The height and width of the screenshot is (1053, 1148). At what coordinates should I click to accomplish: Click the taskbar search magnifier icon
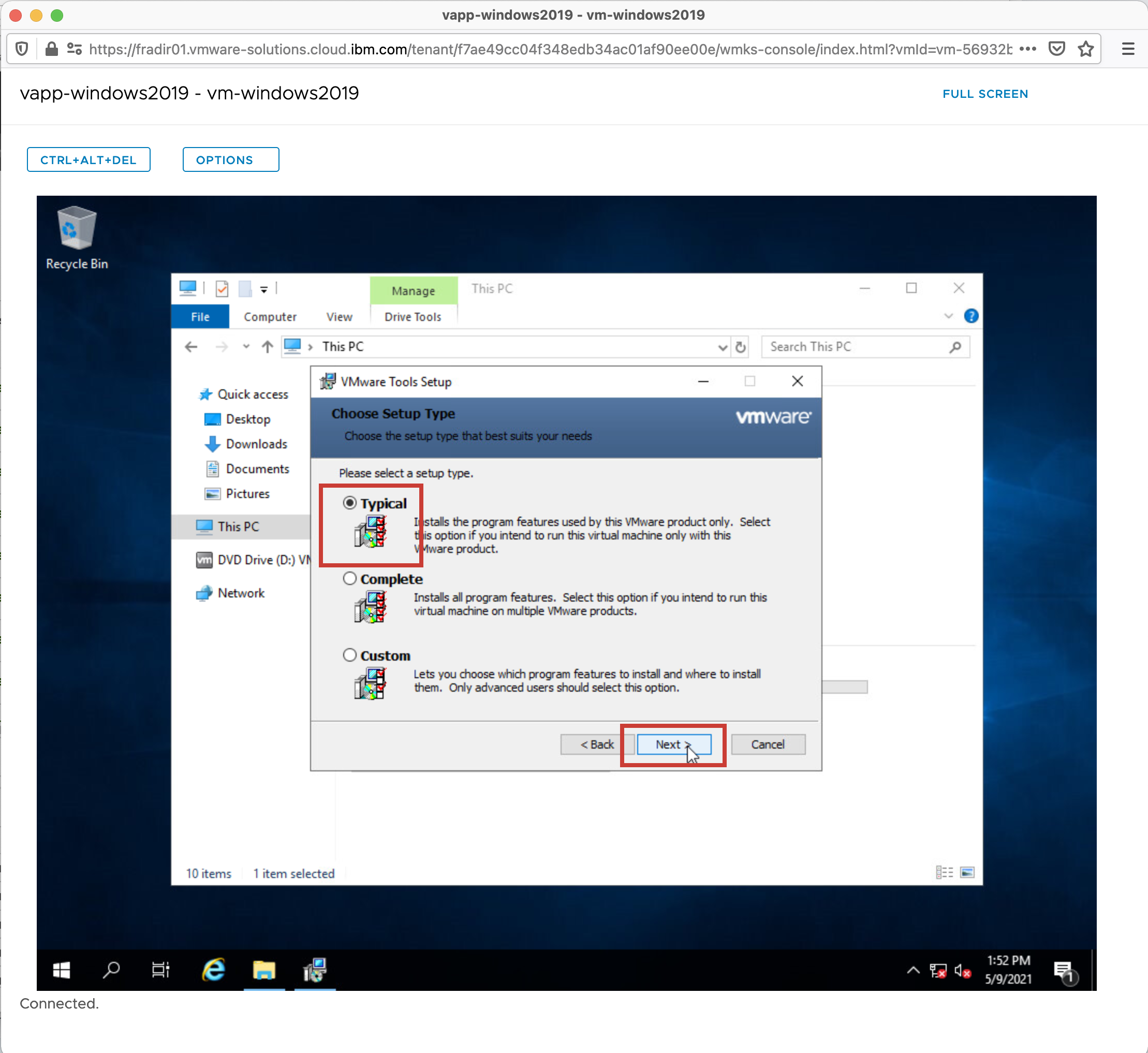(x=111, y=970)
